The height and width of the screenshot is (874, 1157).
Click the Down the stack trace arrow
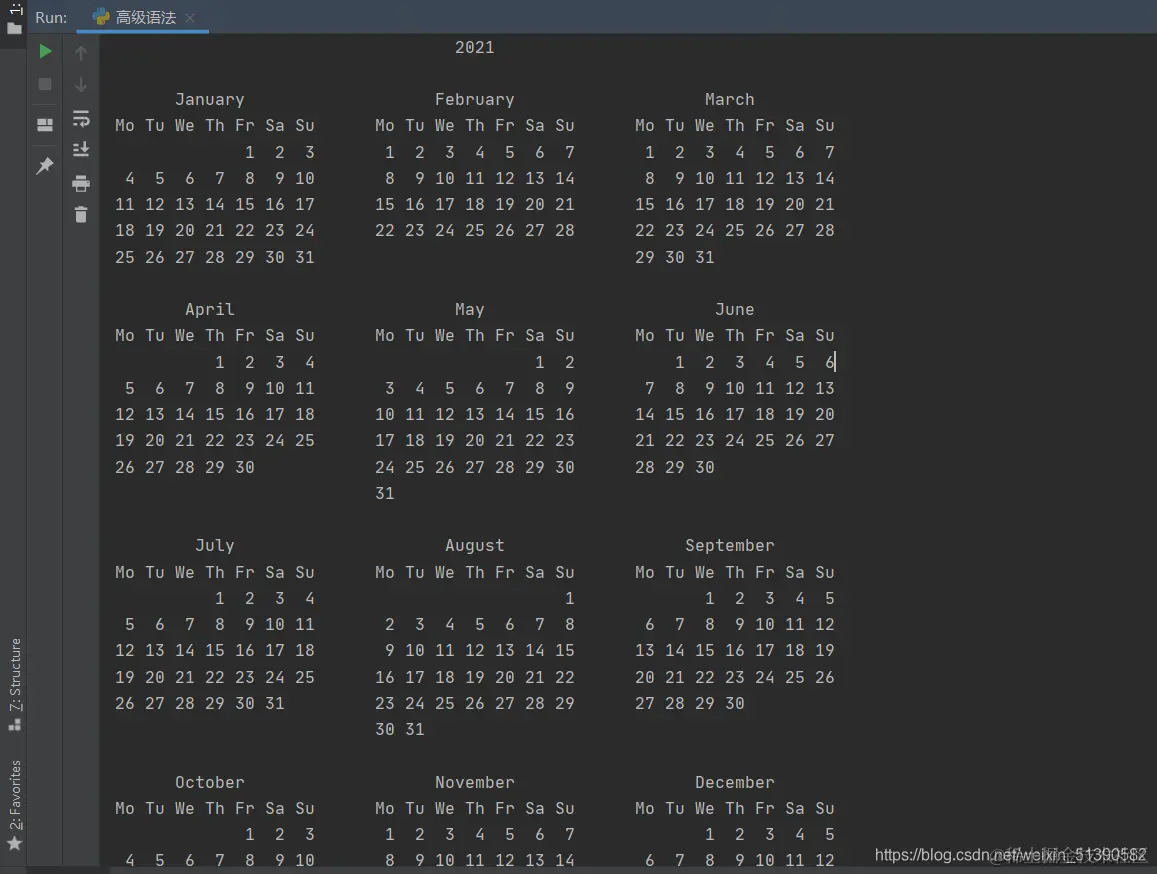81,85
